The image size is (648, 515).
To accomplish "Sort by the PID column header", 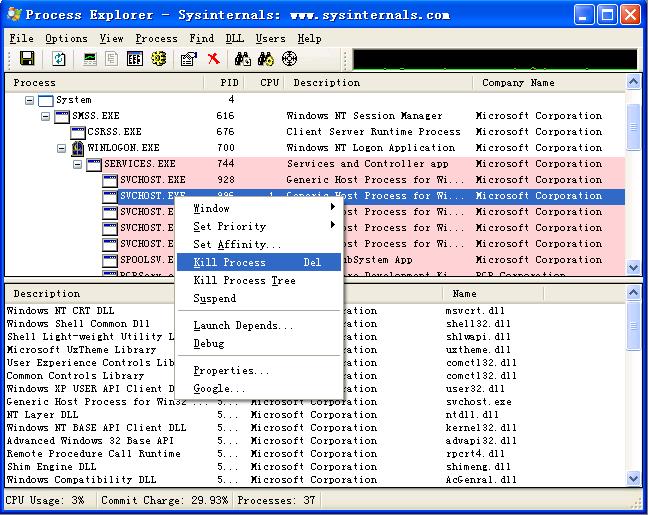I will (x=224, y=83).
